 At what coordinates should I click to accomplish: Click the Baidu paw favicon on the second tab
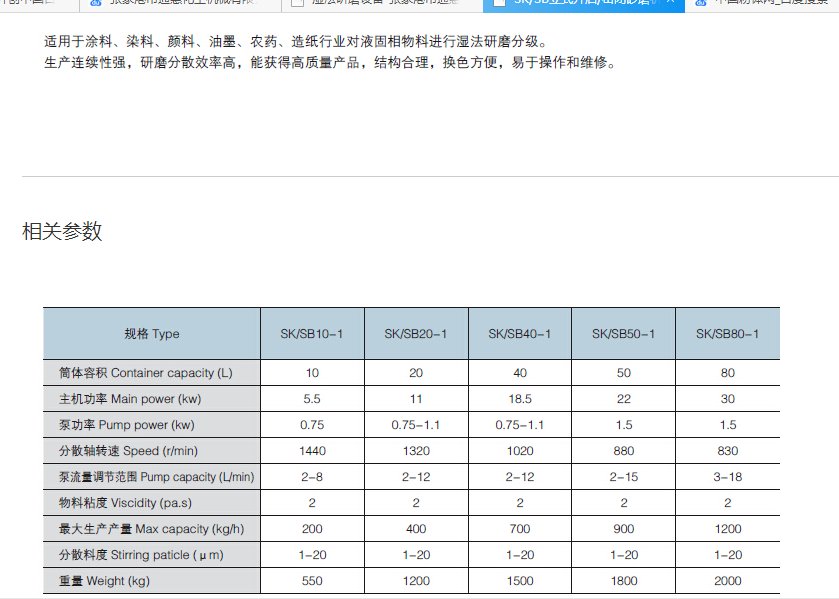click(x=96, y=3)
